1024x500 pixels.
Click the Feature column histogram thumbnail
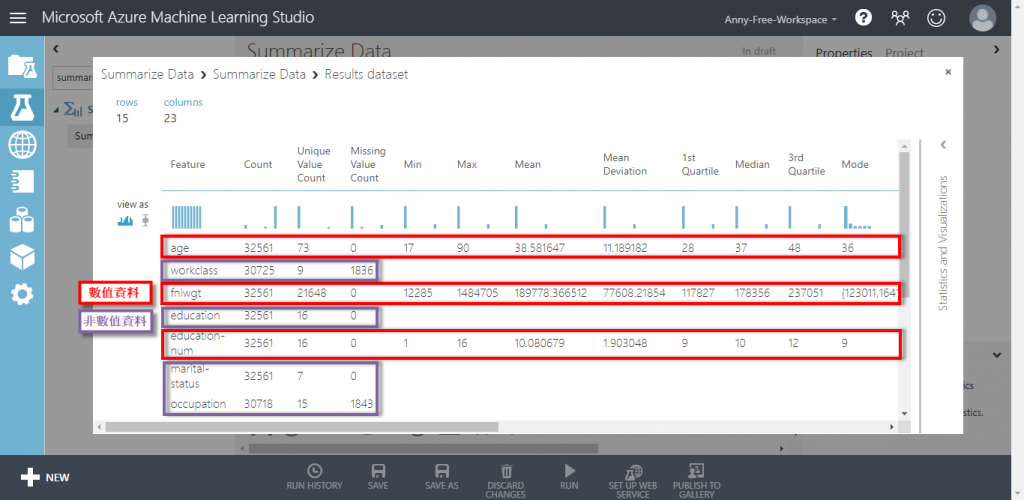pos(187,217)
